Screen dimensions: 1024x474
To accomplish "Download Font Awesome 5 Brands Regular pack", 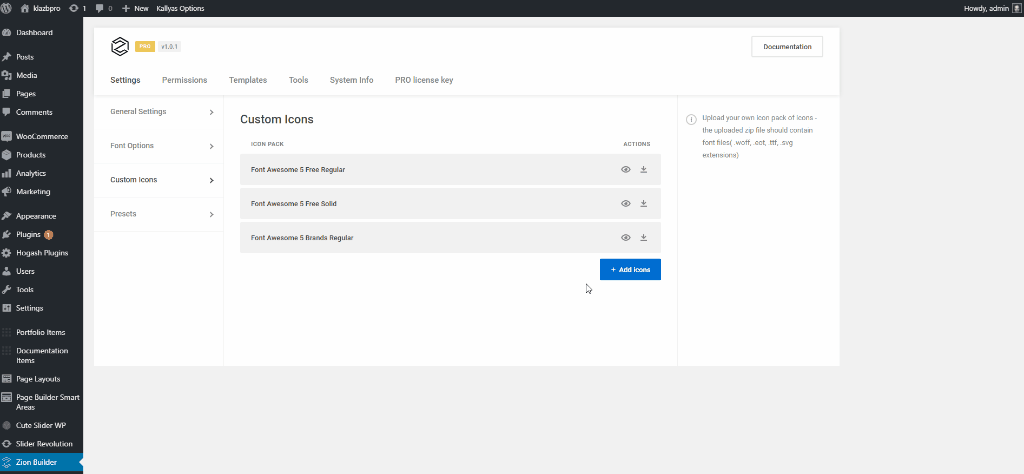I will click(643, 238).
